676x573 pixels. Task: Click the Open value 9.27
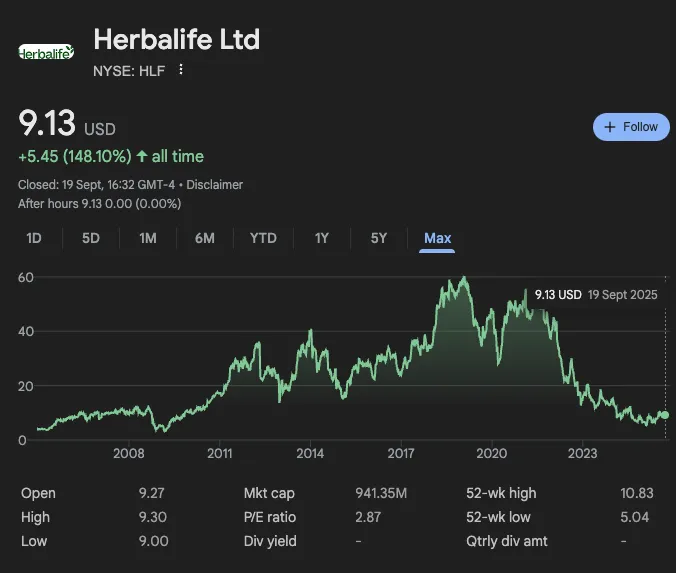[152, 493]
